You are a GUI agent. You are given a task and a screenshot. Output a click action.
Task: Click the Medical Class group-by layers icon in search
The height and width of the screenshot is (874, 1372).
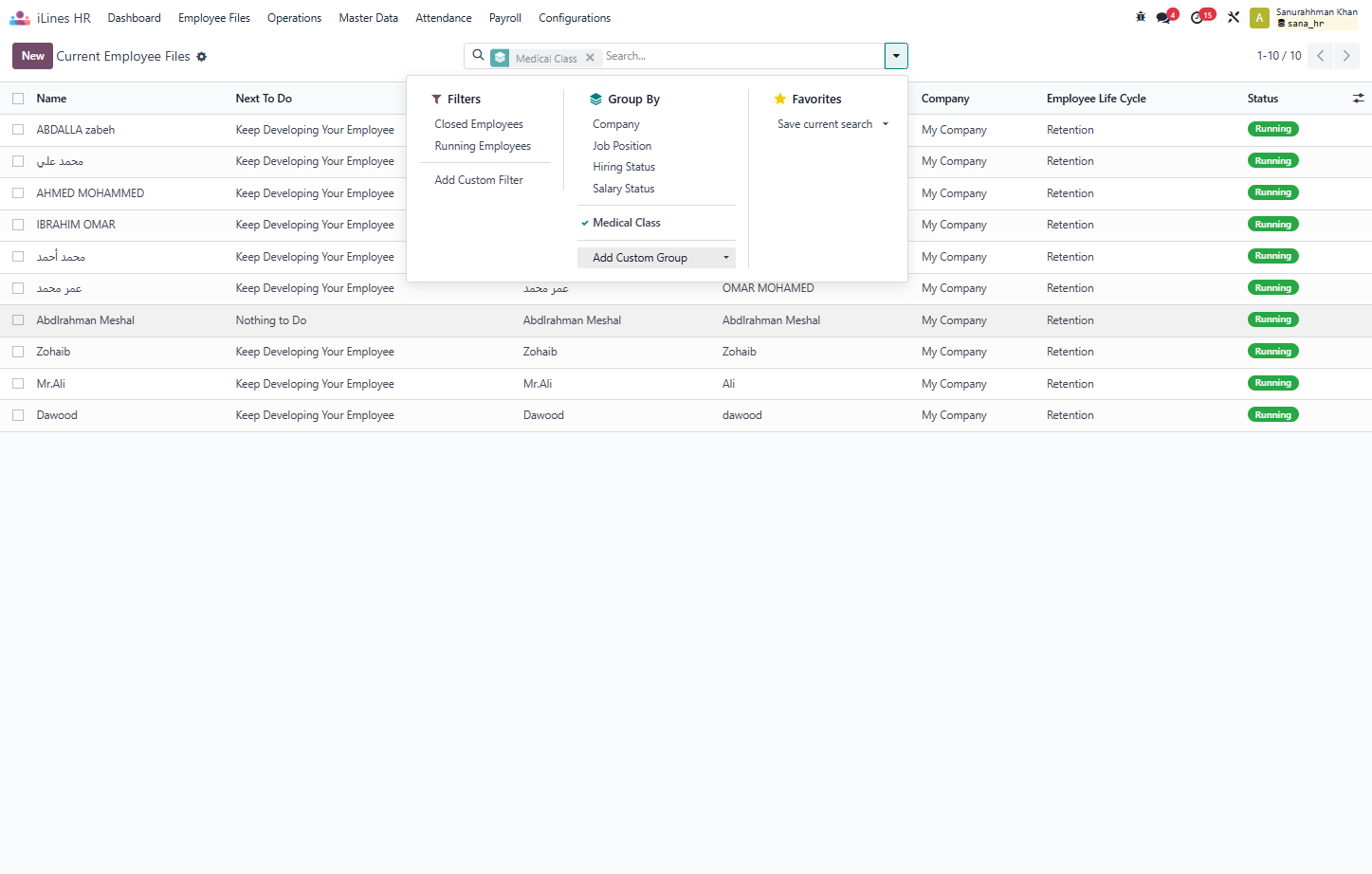click(500, 58)
